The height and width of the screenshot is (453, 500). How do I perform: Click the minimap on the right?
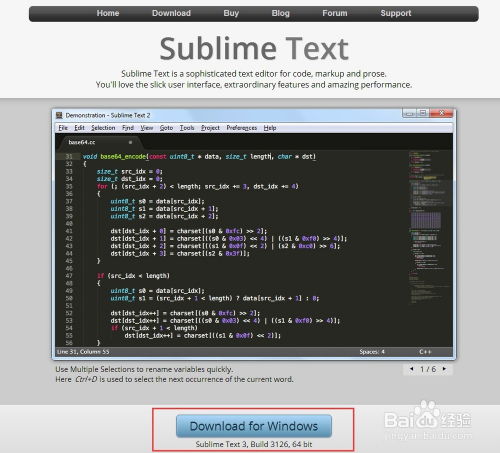[430, 227]
